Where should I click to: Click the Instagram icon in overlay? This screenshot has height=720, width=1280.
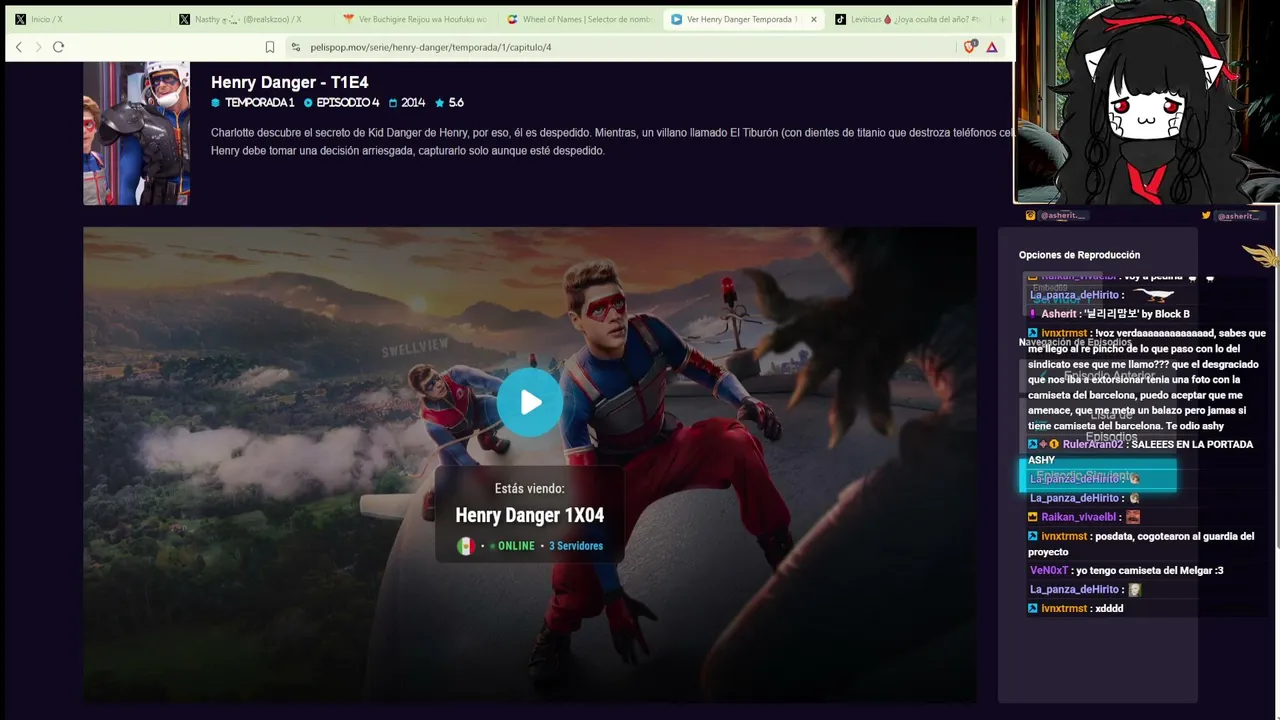pyautogui.click(x=1031, y=215)
